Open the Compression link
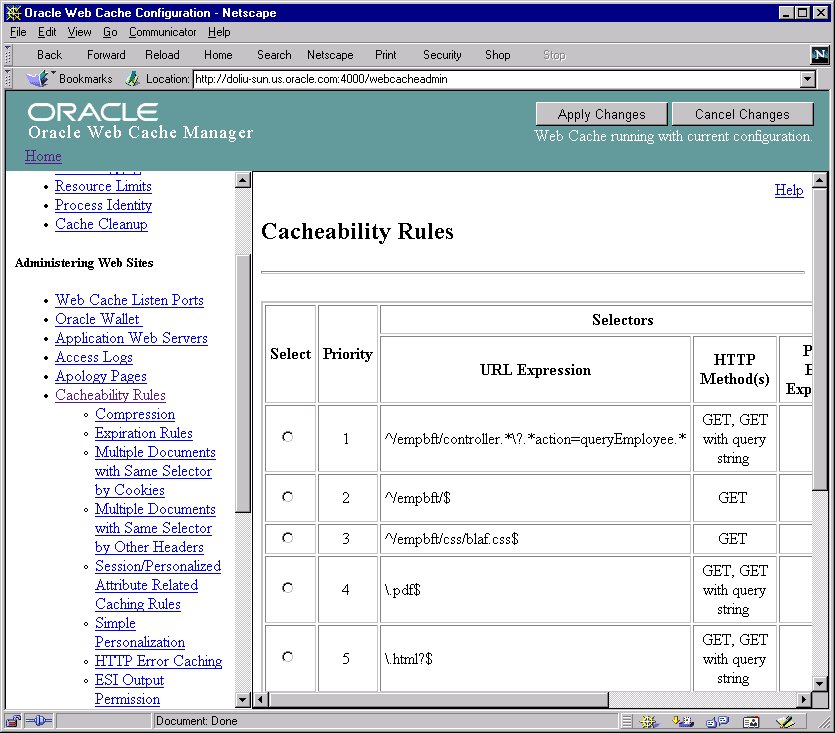This screenshot has width=835, height=733. tap(135, 414)
